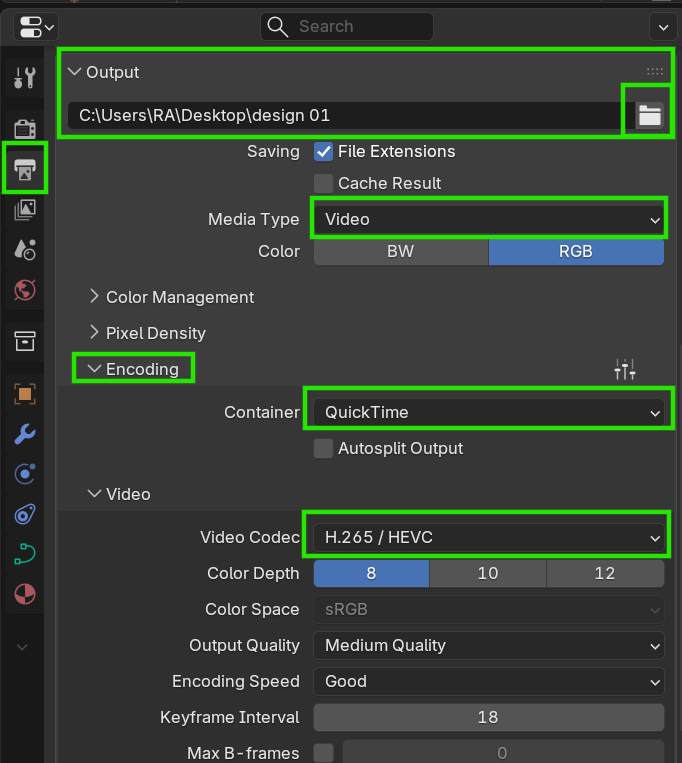The width and height of the screenshot is (682, 763).
Task: Click the Output panel drag grip dots
Action: pyautogui.click(x=655, y=72)
